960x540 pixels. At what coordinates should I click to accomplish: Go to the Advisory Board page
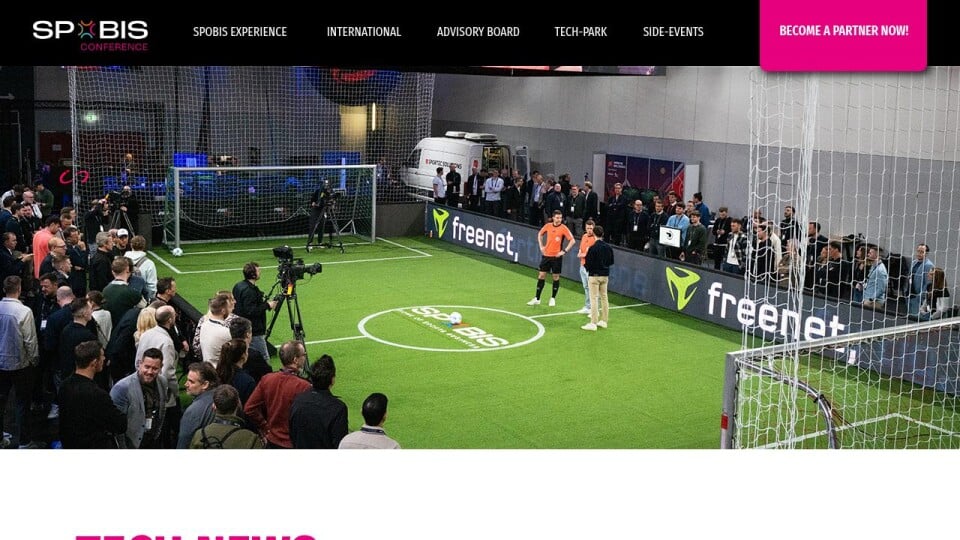click(478, 32)
